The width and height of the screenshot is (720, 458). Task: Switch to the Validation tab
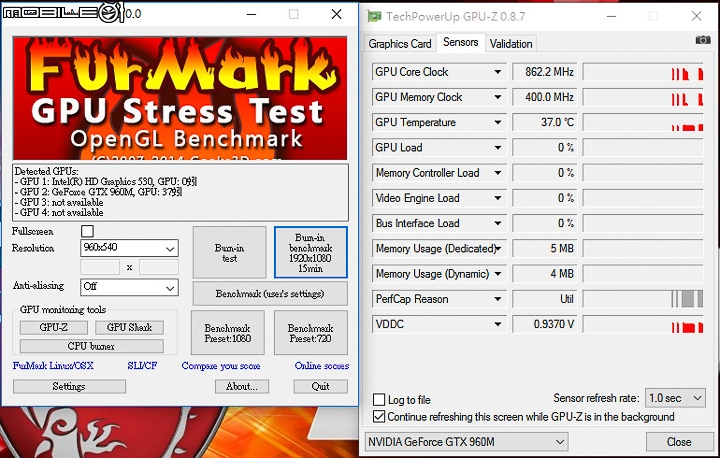(511, 44)
